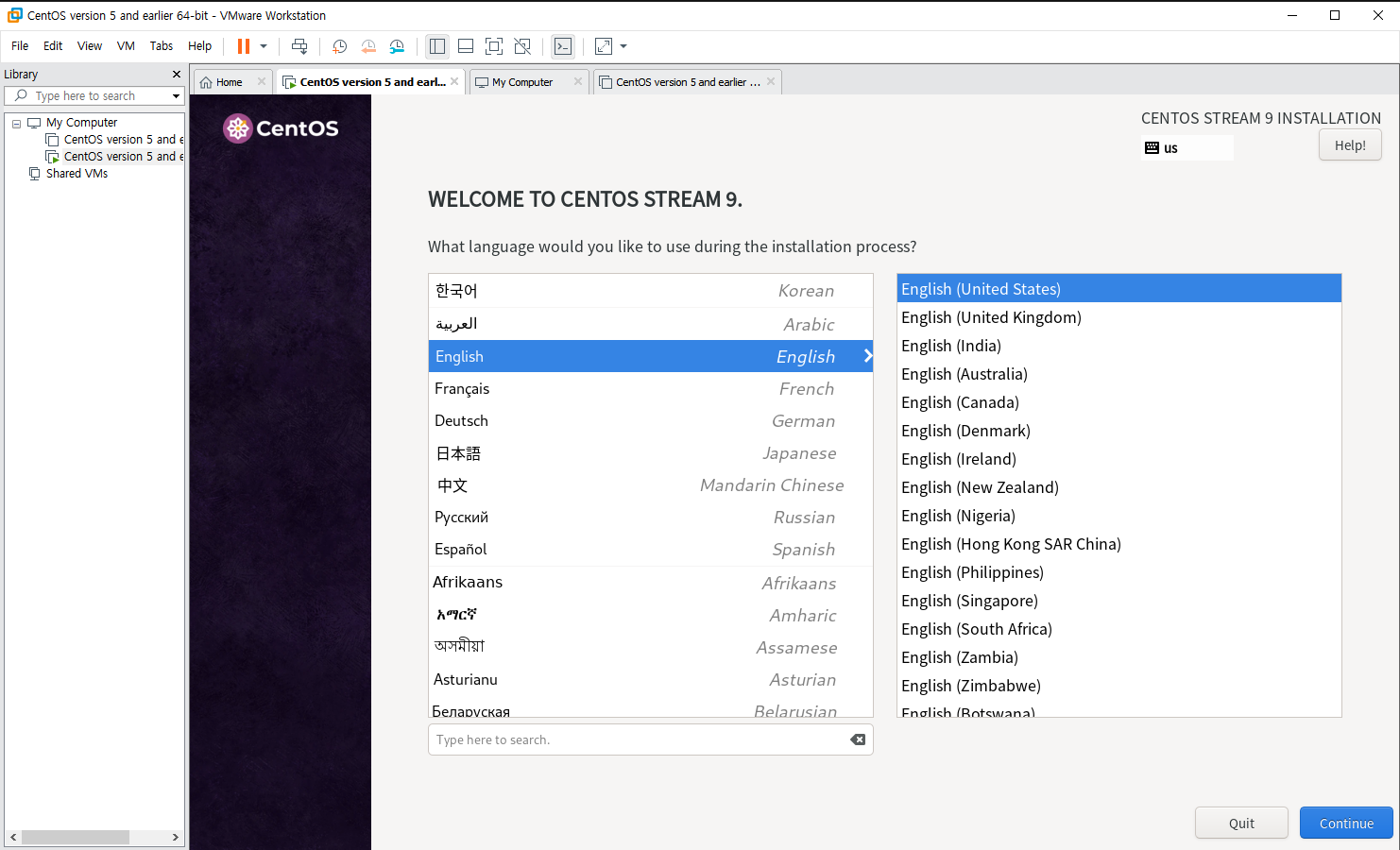Click the clear icon in language search
The image size is (1400, 850).
click(x=858, y=739)
